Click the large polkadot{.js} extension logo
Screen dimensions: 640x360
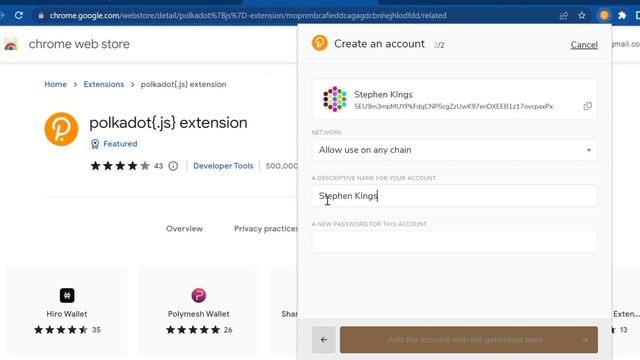[x=61, y=129]
